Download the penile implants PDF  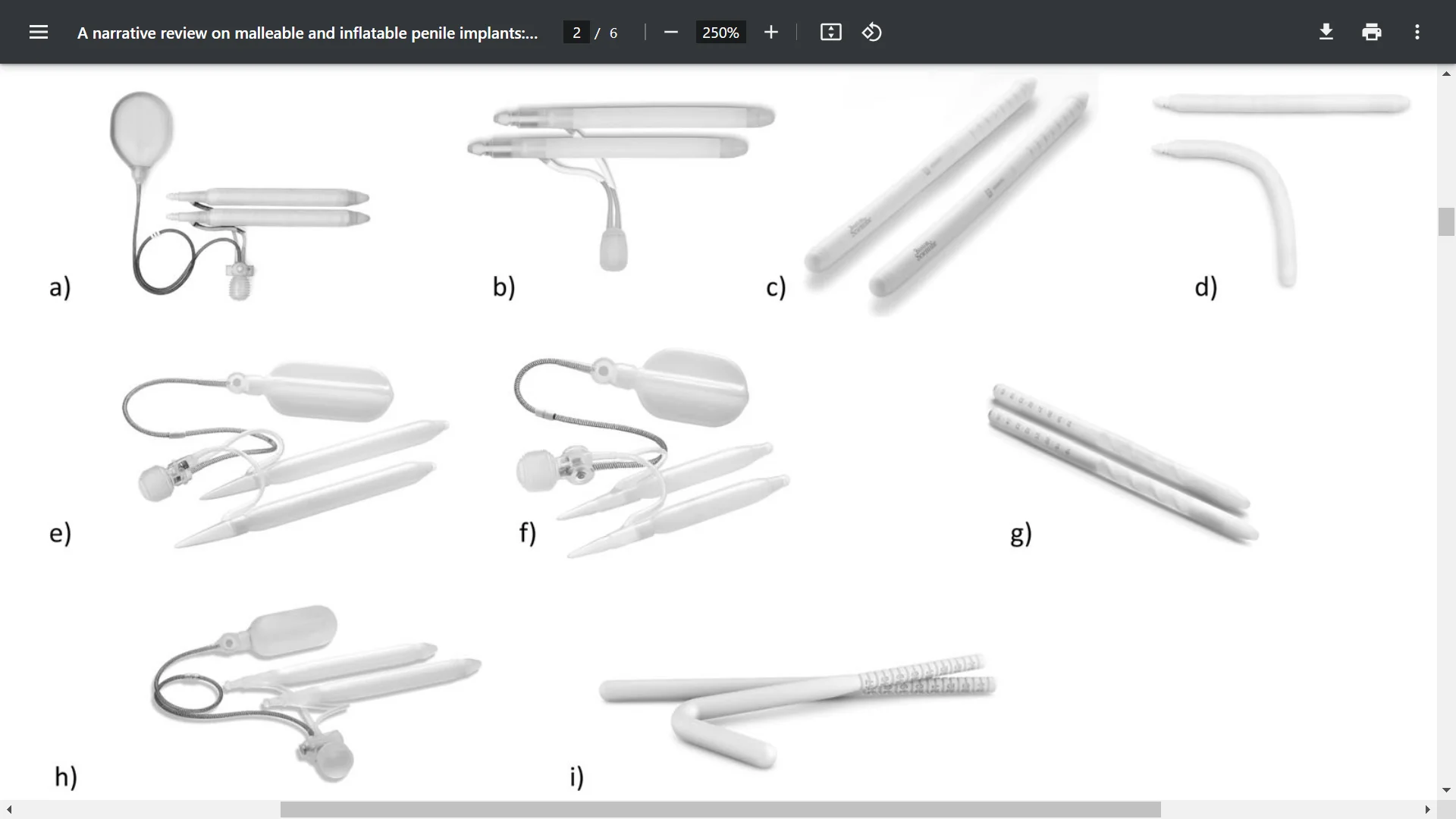coord(1326,32)
